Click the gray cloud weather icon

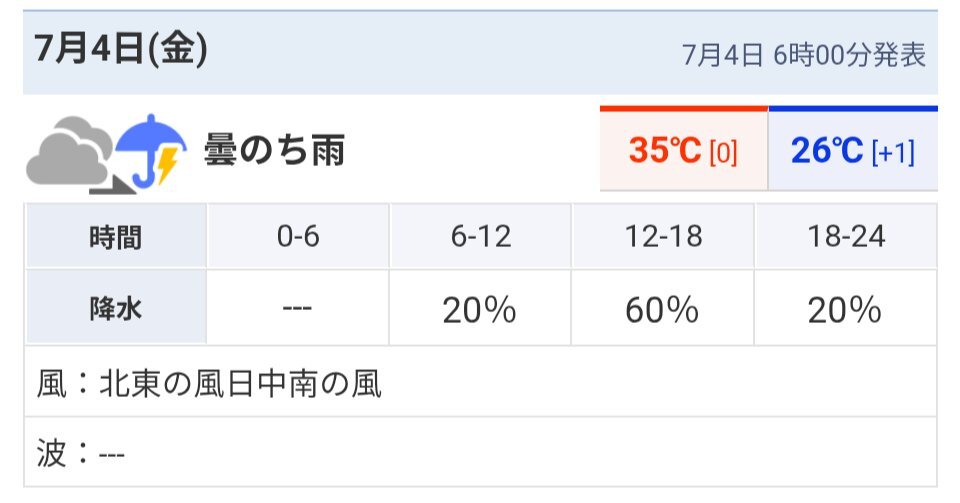click(70, 150)
